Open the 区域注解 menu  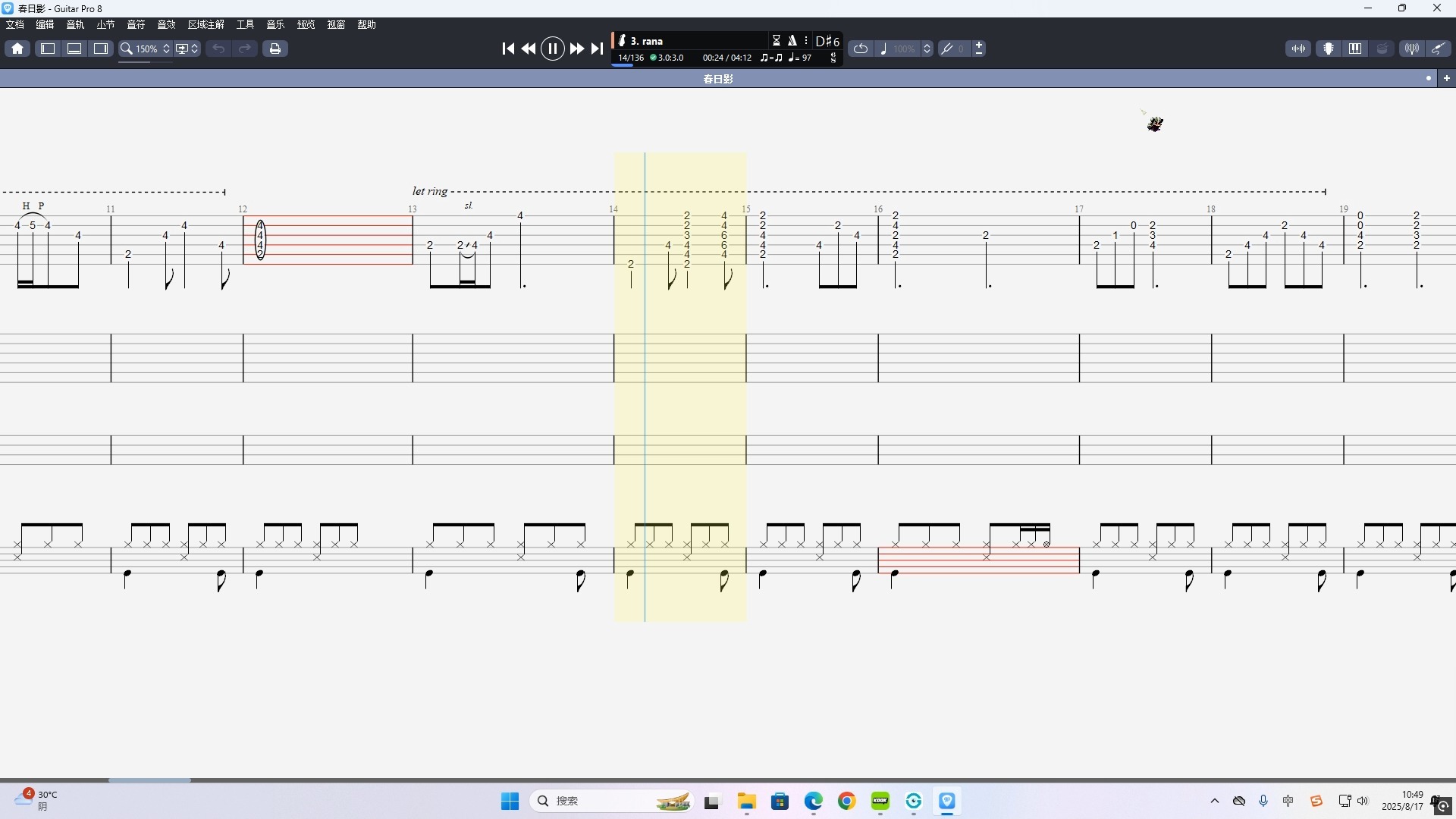(x=206, y=25)
